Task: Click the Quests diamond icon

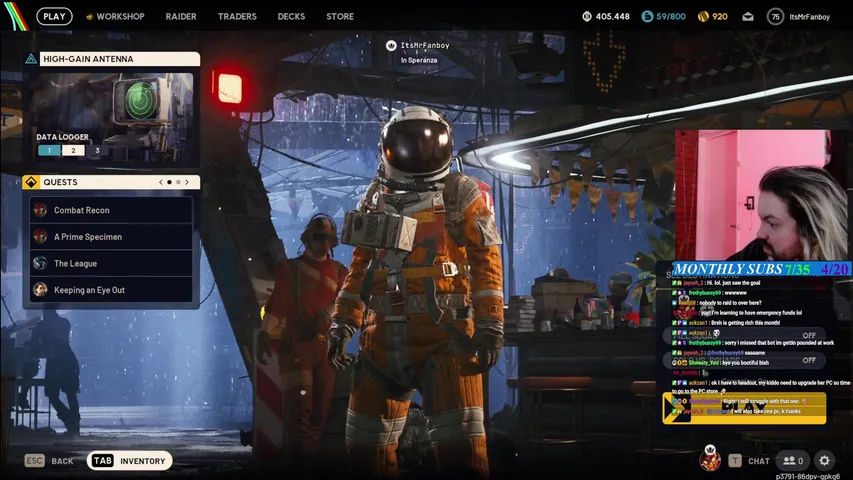Action: (31, 182)
